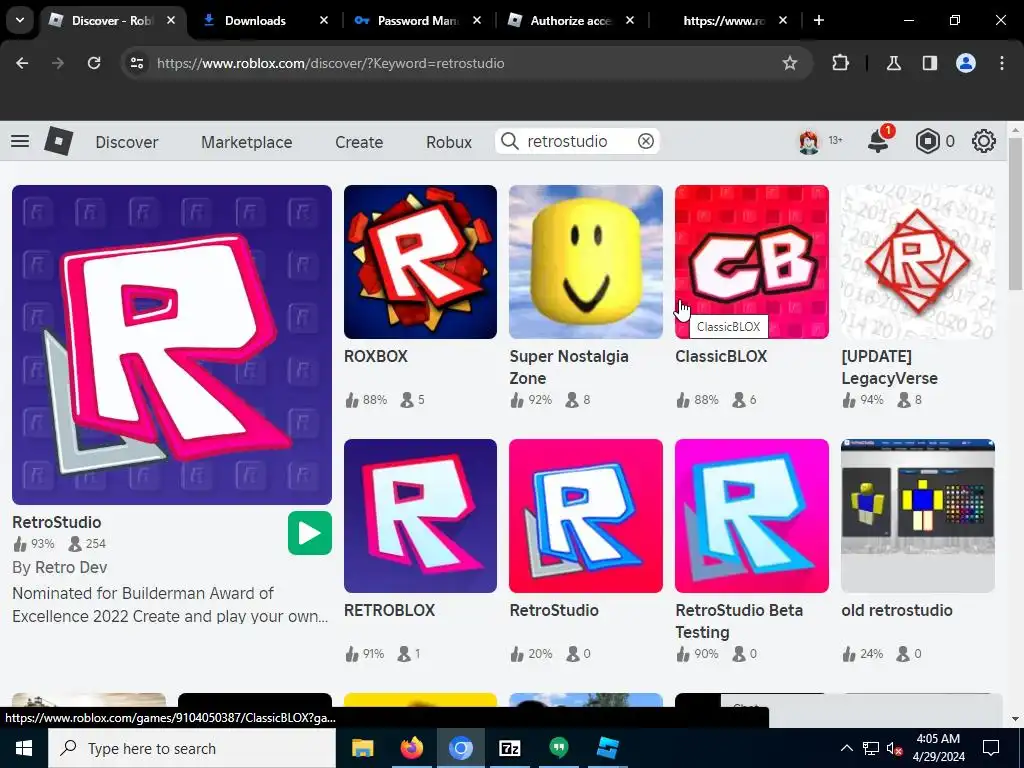This screenshot has width=1024, height=768.
Task: Open the browser extensions puzzle icon
Action: pyautogui.click(x=840, y=63)
